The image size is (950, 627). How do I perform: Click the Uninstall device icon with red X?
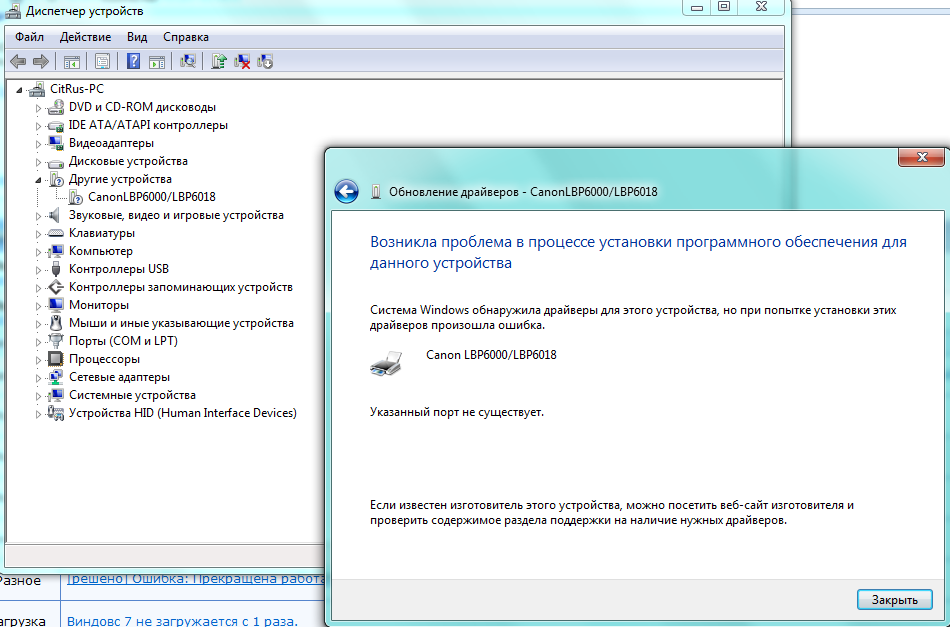tap(242, 61)
